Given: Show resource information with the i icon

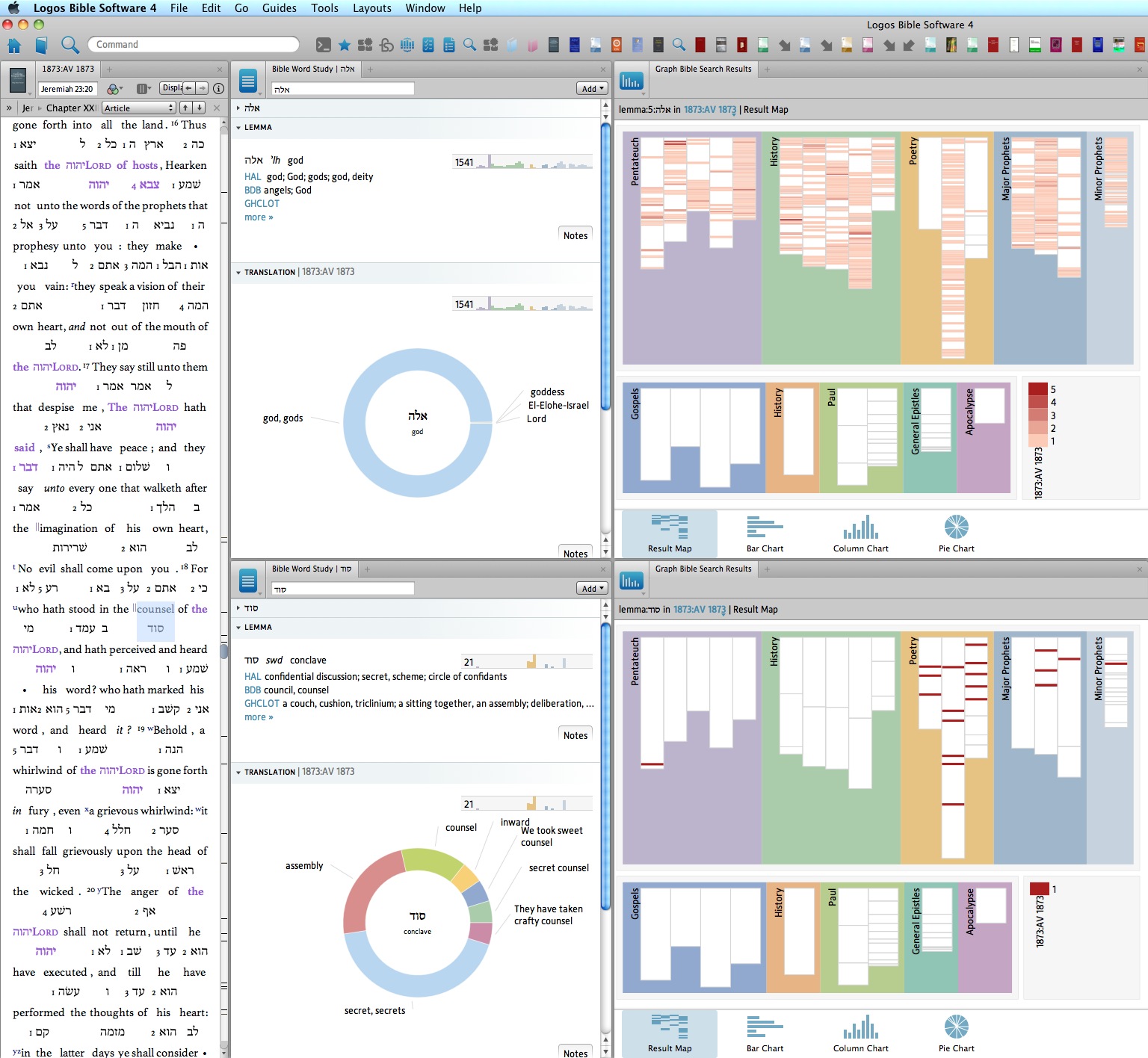Looking at the screenshot, I should point(218,88).
